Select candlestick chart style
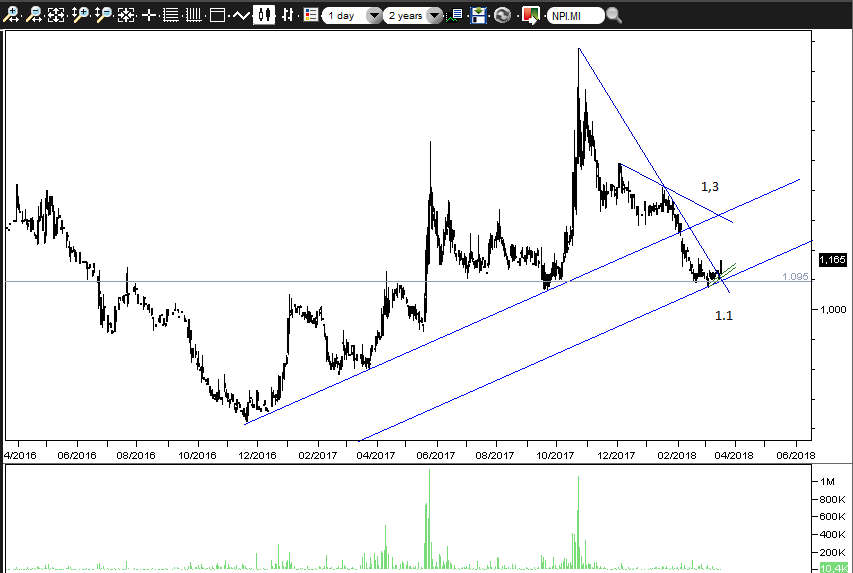853x573 pixels. pos(264,15)
